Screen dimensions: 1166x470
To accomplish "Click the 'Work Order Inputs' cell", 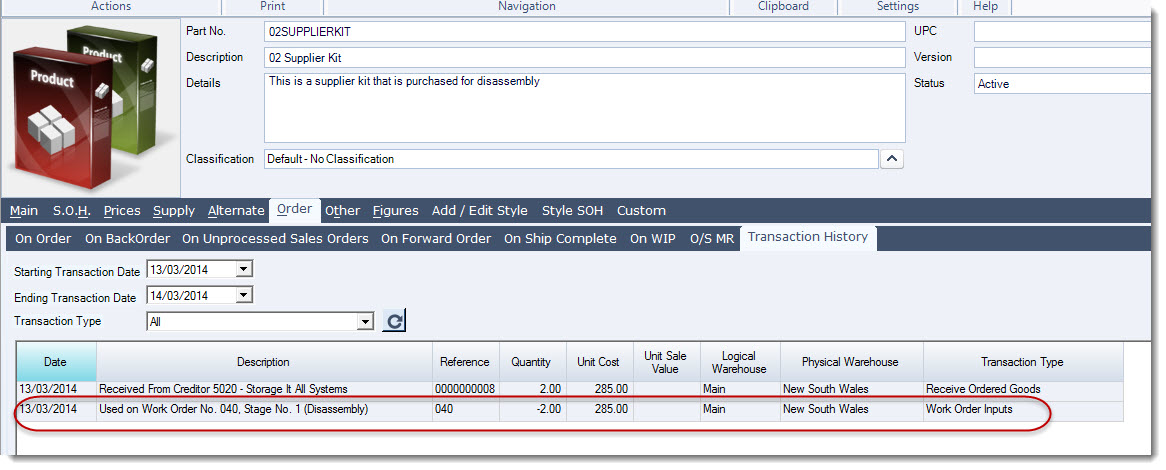I will [1022, 409].
